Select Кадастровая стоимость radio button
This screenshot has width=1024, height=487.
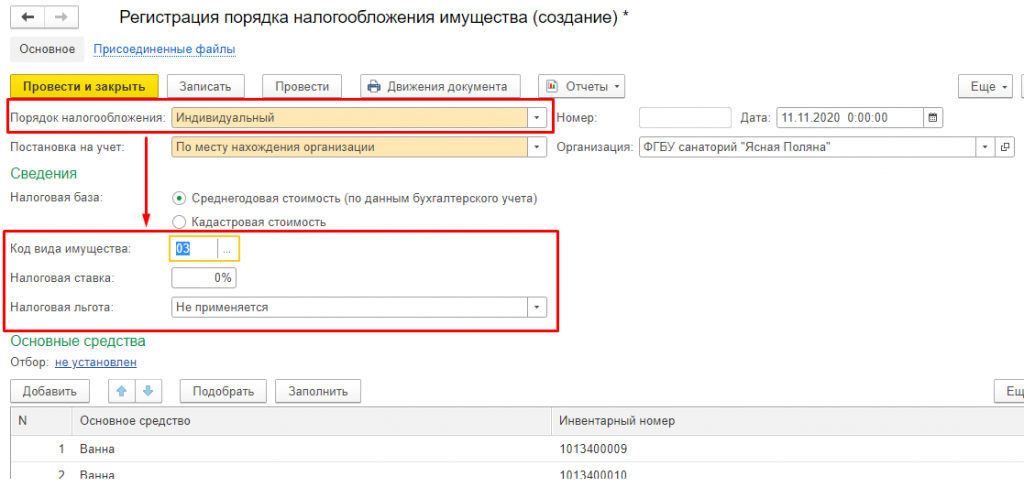coord(179,221)
